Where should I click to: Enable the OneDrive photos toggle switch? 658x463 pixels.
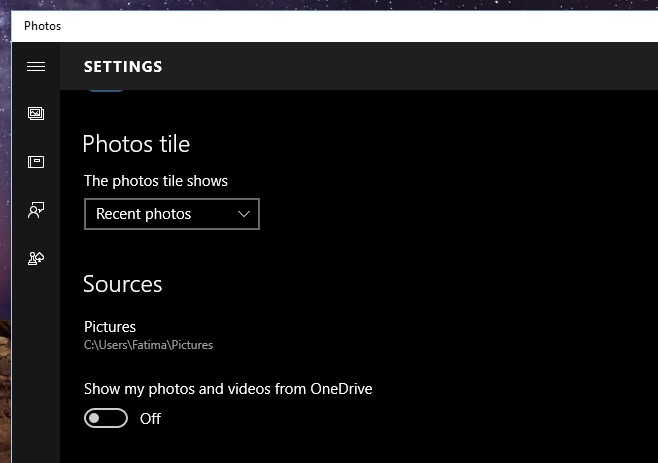click(106, 419)
